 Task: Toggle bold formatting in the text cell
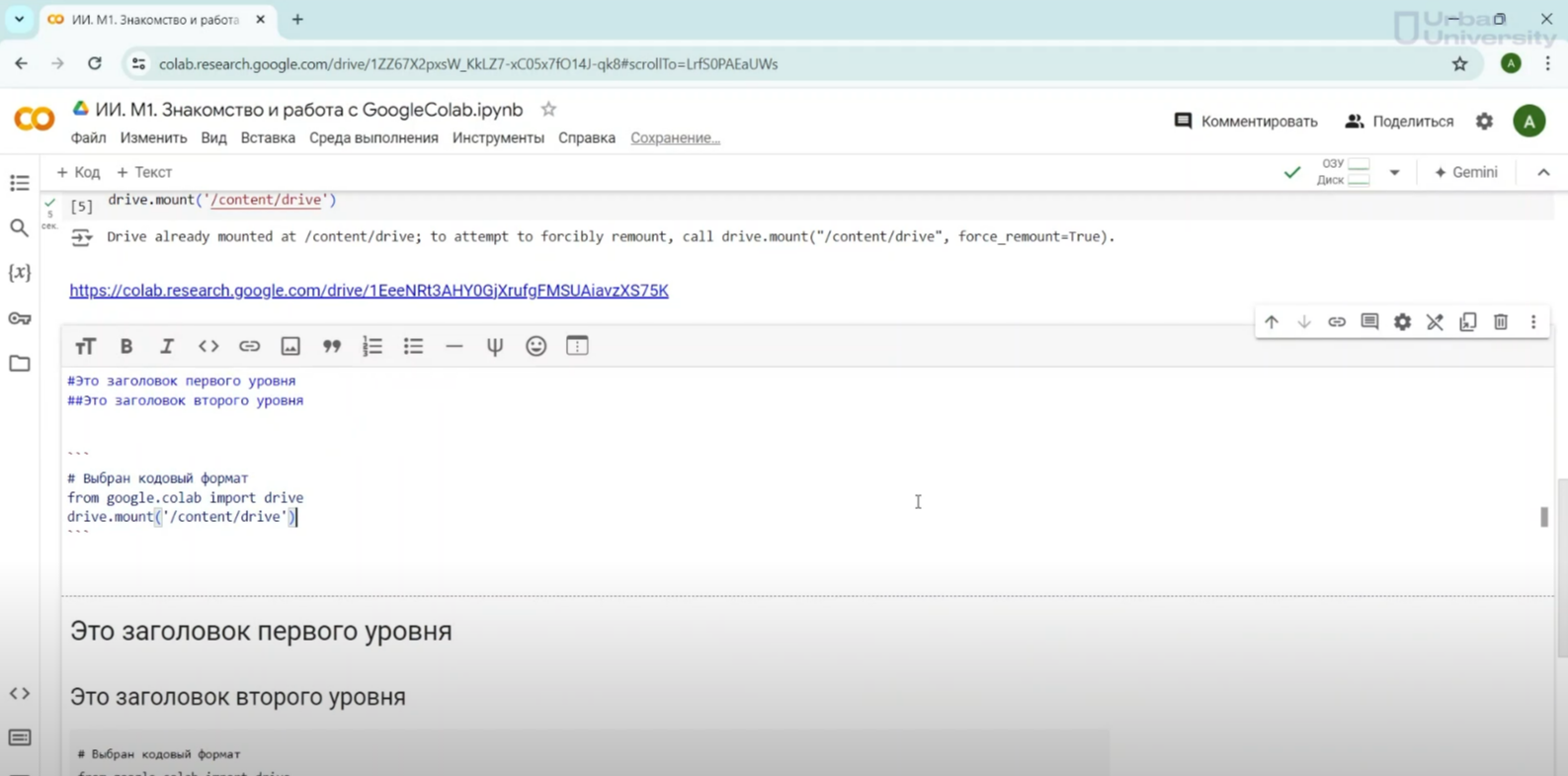click(x=126, y=346)
